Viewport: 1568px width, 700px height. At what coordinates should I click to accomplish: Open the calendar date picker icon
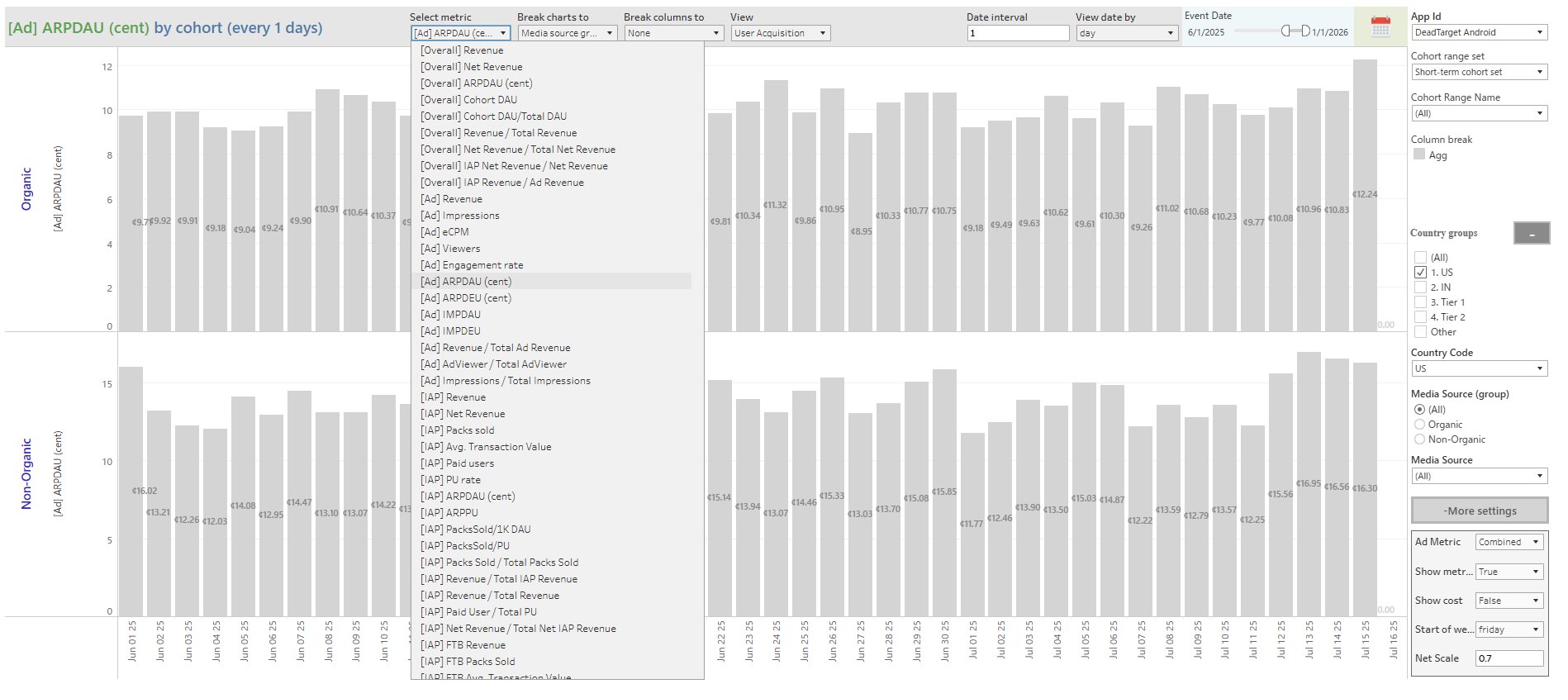pyautogui.click(x=1381, y=28)
